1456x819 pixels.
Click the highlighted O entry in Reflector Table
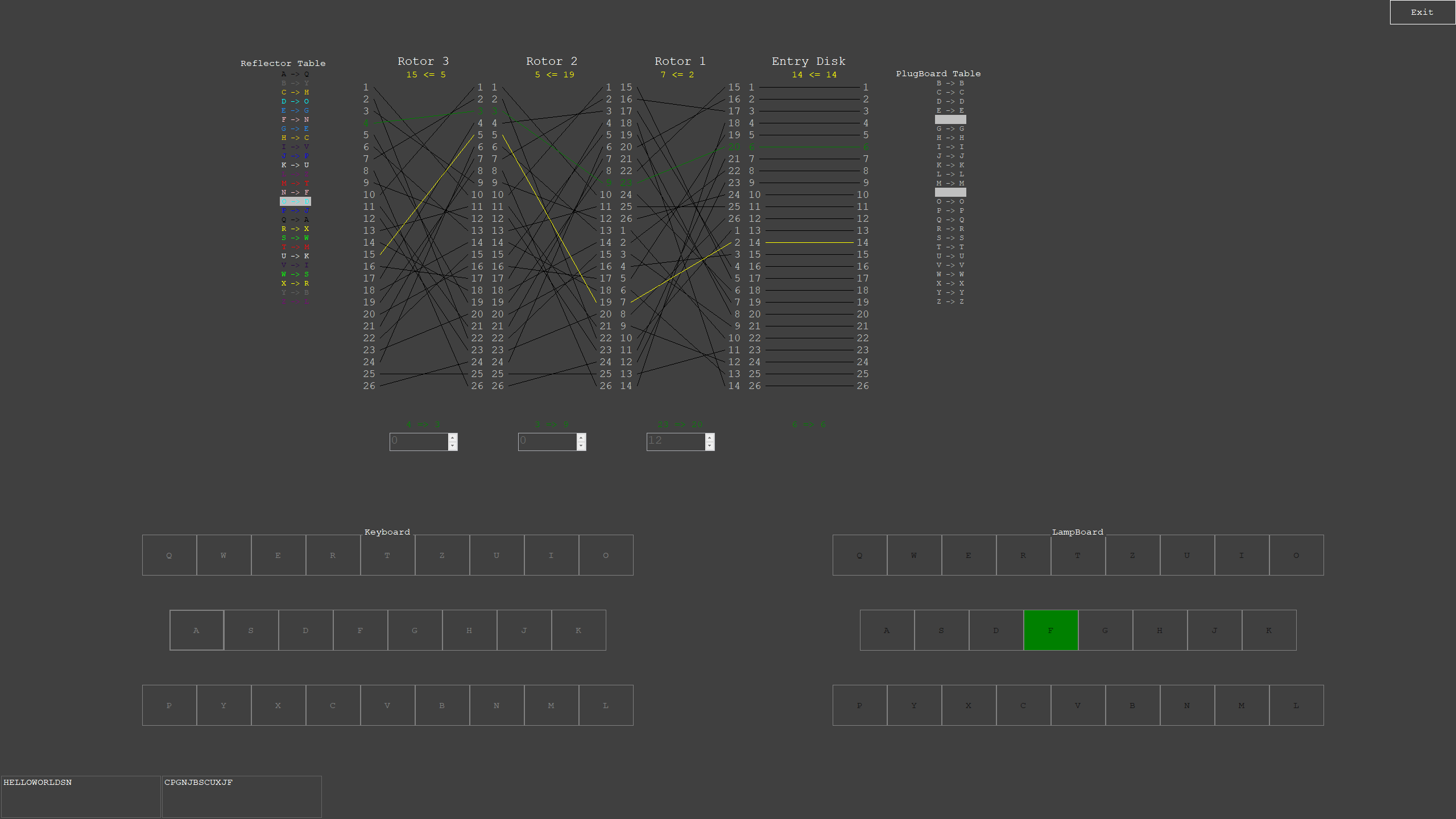[295, 201]
